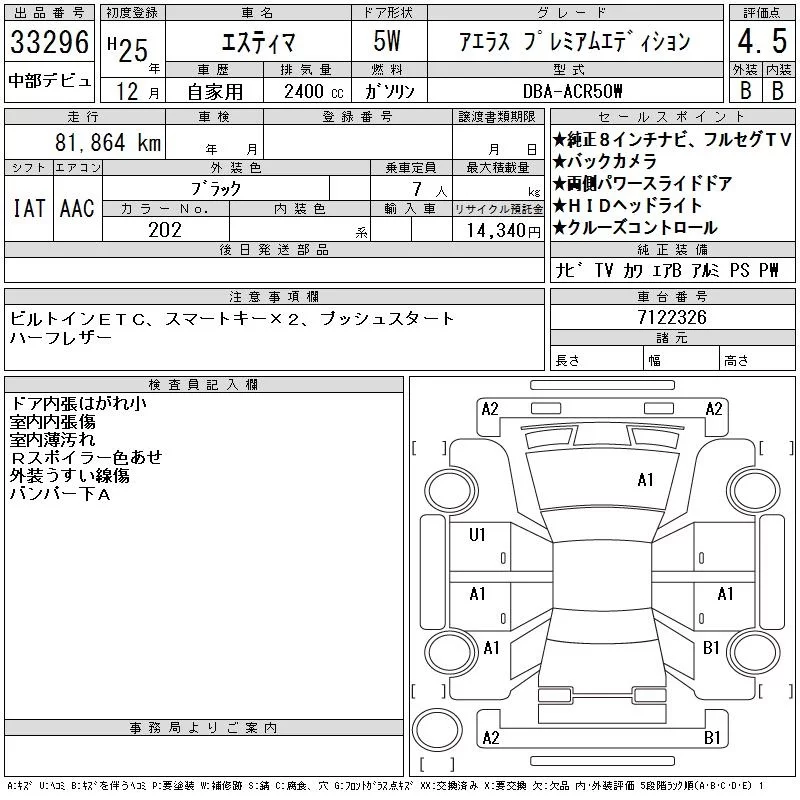Click the recycle deposit amount 14,340円
This screenshot has height=800, width=800.
pyautogui.click(x=497, y=231)
